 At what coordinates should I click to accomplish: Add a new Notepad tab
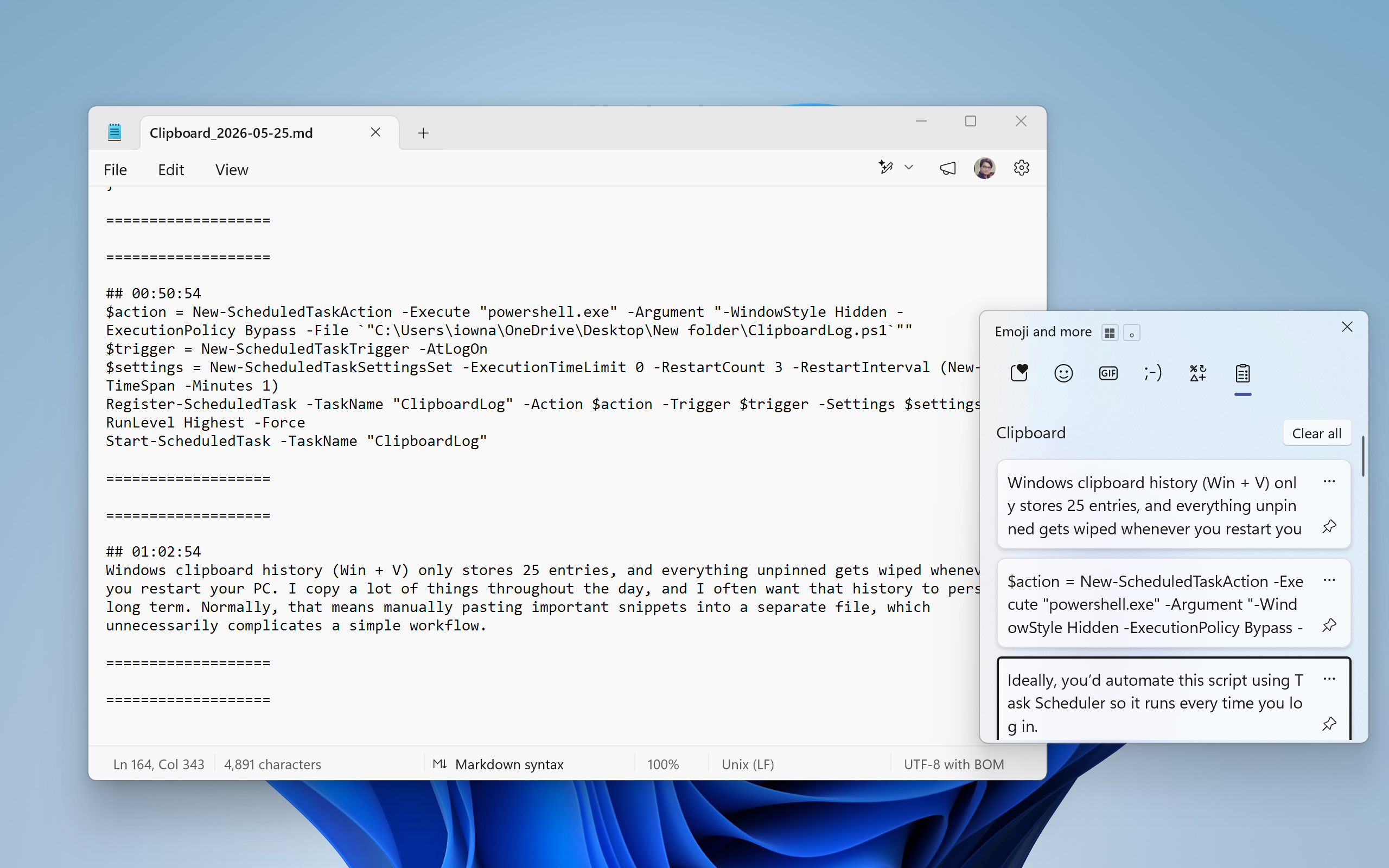pyautogui.click(x=423, y=133)
